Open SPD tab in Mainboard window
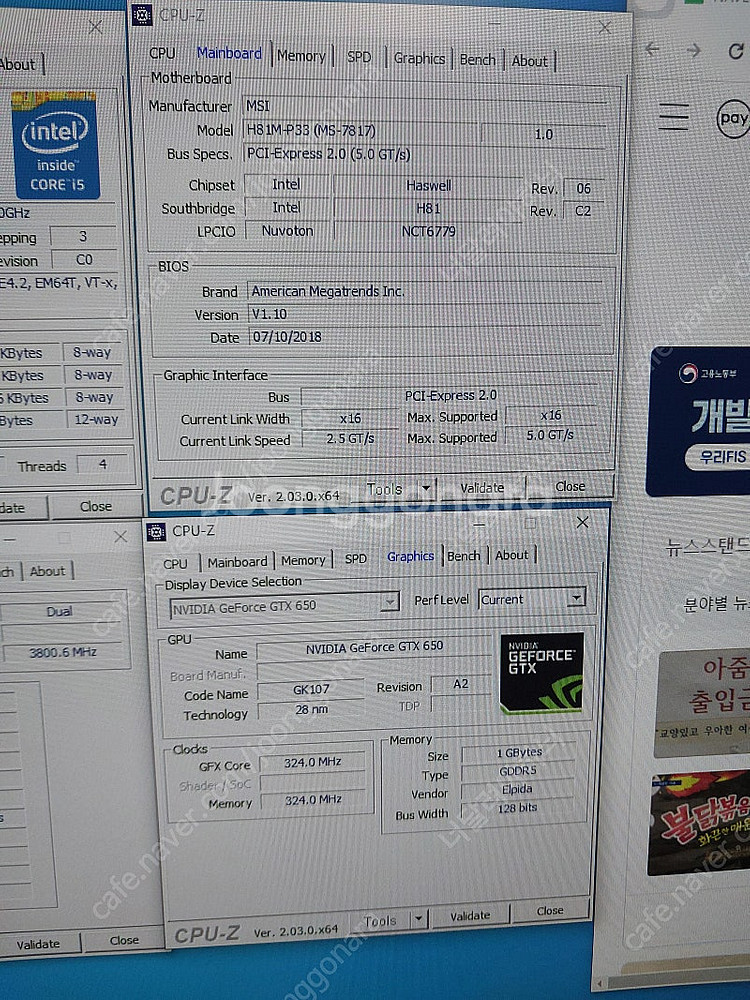 click(x=358, y=57)
